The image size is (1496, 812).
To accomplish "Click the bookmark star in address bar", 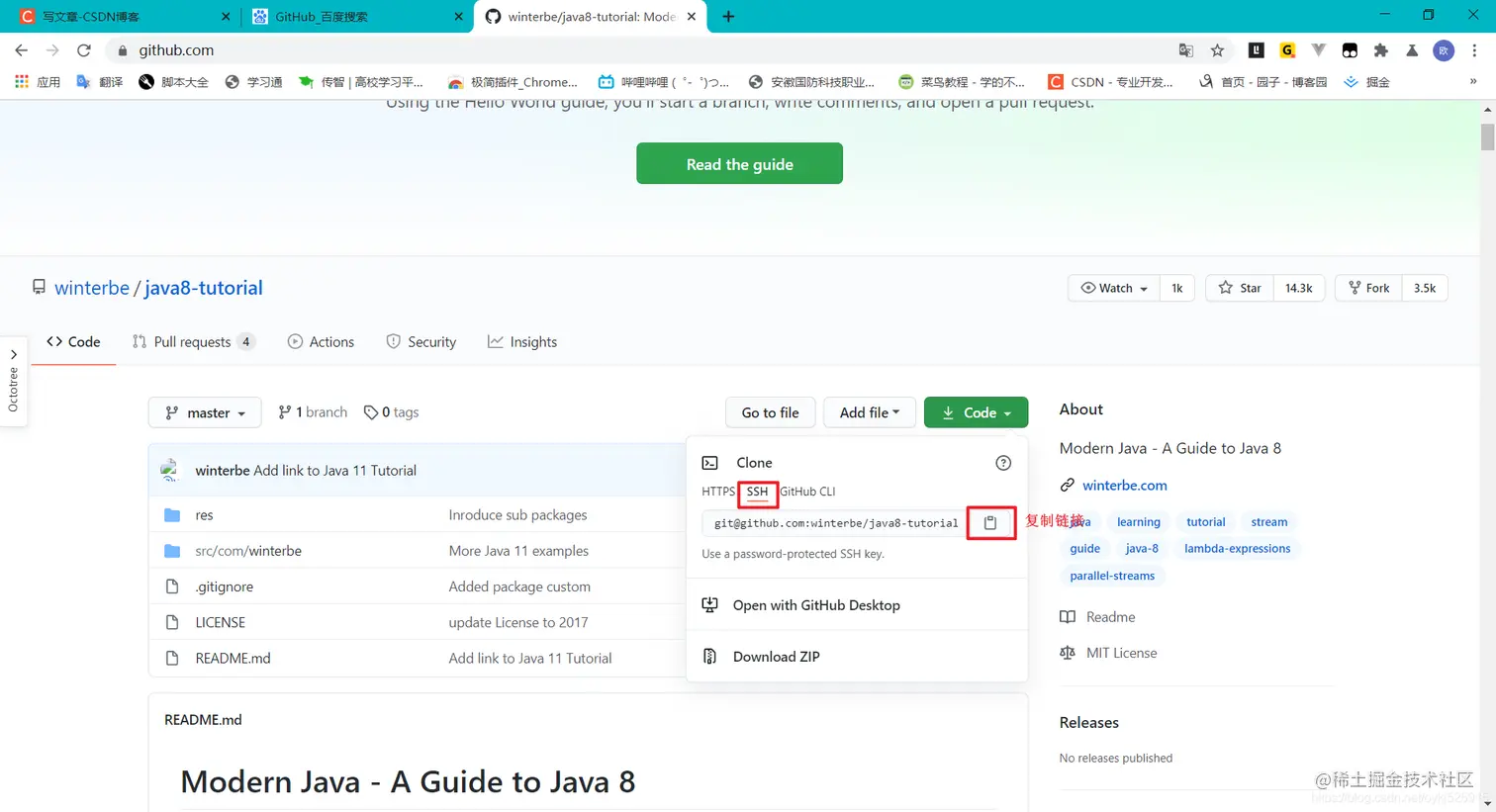I will point(1217,50).
